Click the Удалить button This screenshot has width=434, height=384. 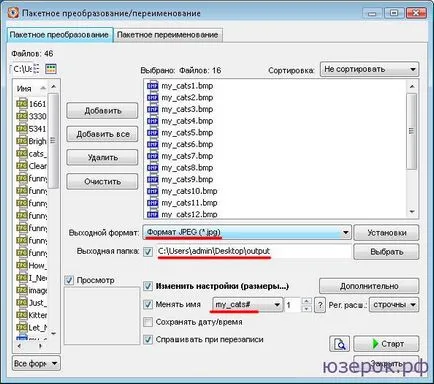pyautogui.click(x=102, y=158)
